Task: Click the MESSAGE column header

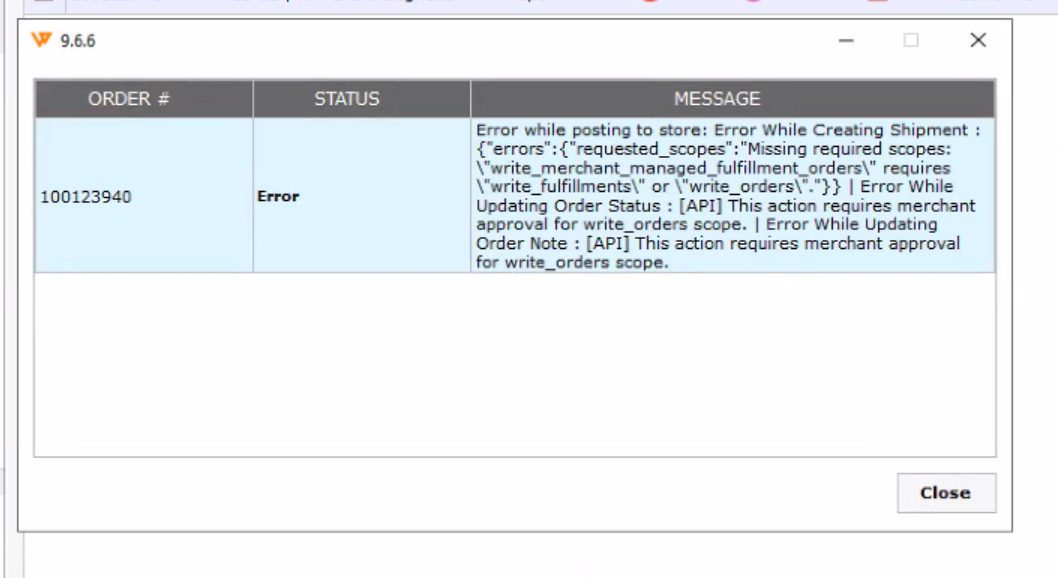Action: 733,99
